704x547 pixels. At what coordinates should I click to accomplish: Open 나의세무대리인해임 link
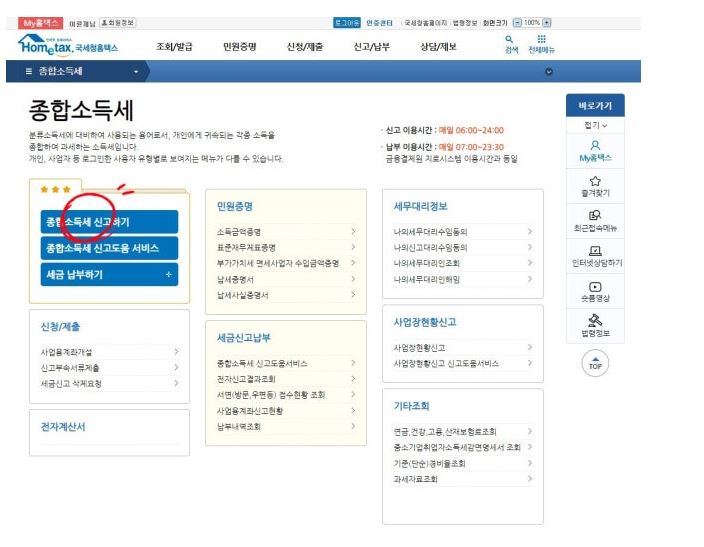tap(427, 279)
